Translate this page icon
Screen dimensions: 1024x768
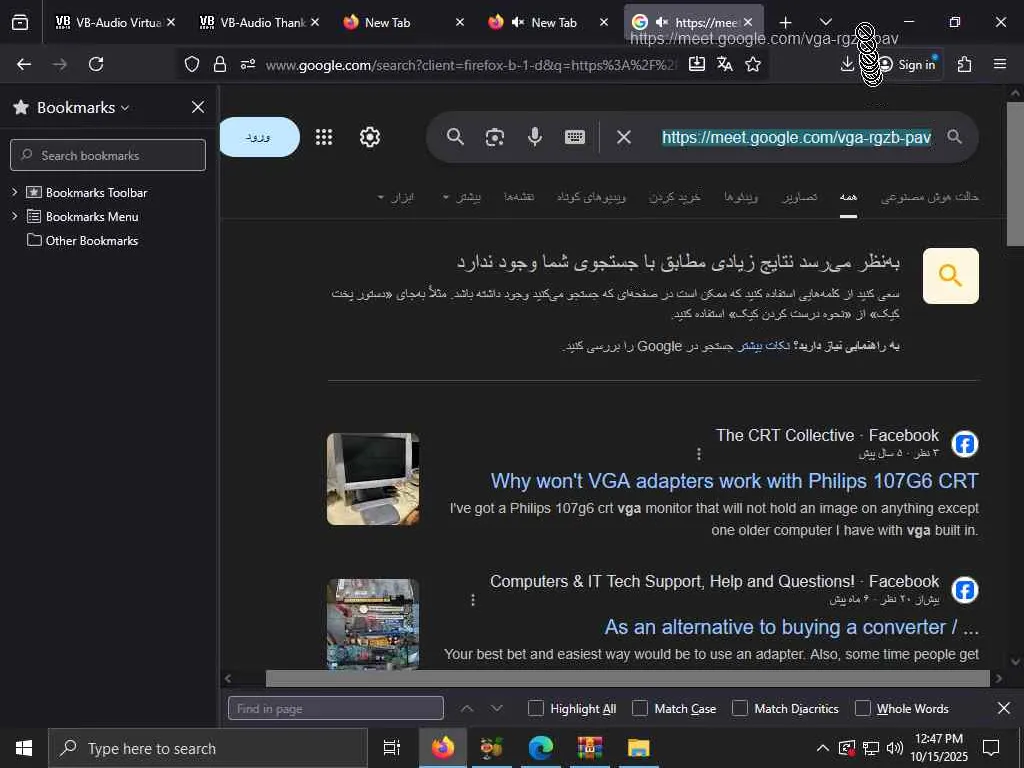pos(724,63)
